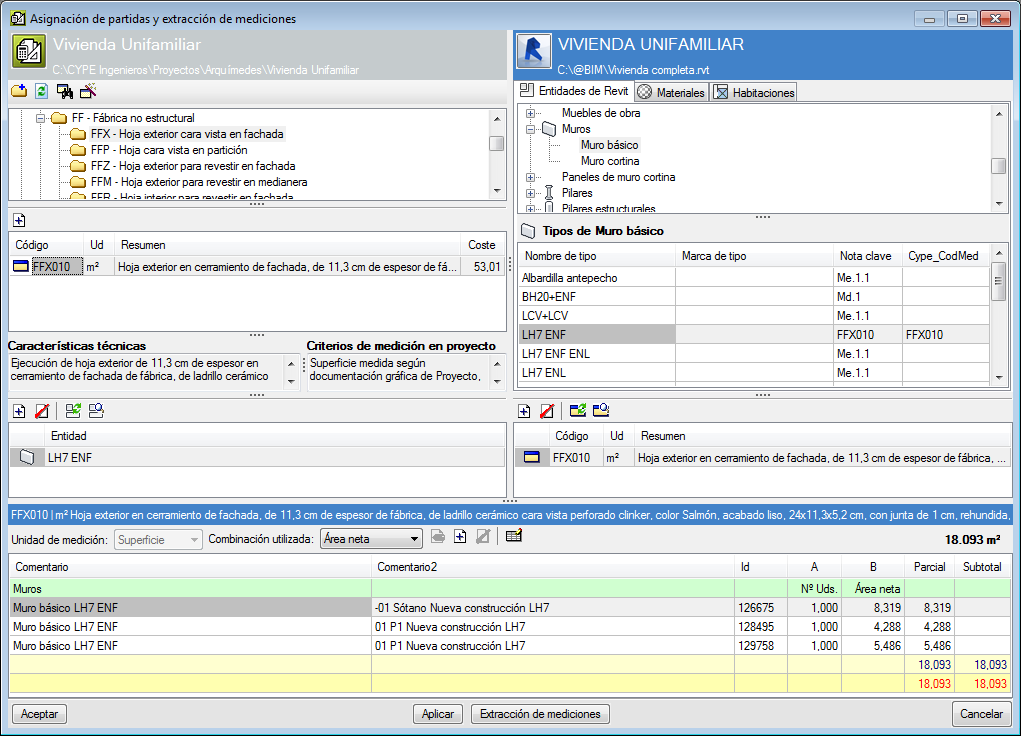Screen dimensions: 1021x736
Task: Click the Aceptar button
Action: tap(39, 714)
